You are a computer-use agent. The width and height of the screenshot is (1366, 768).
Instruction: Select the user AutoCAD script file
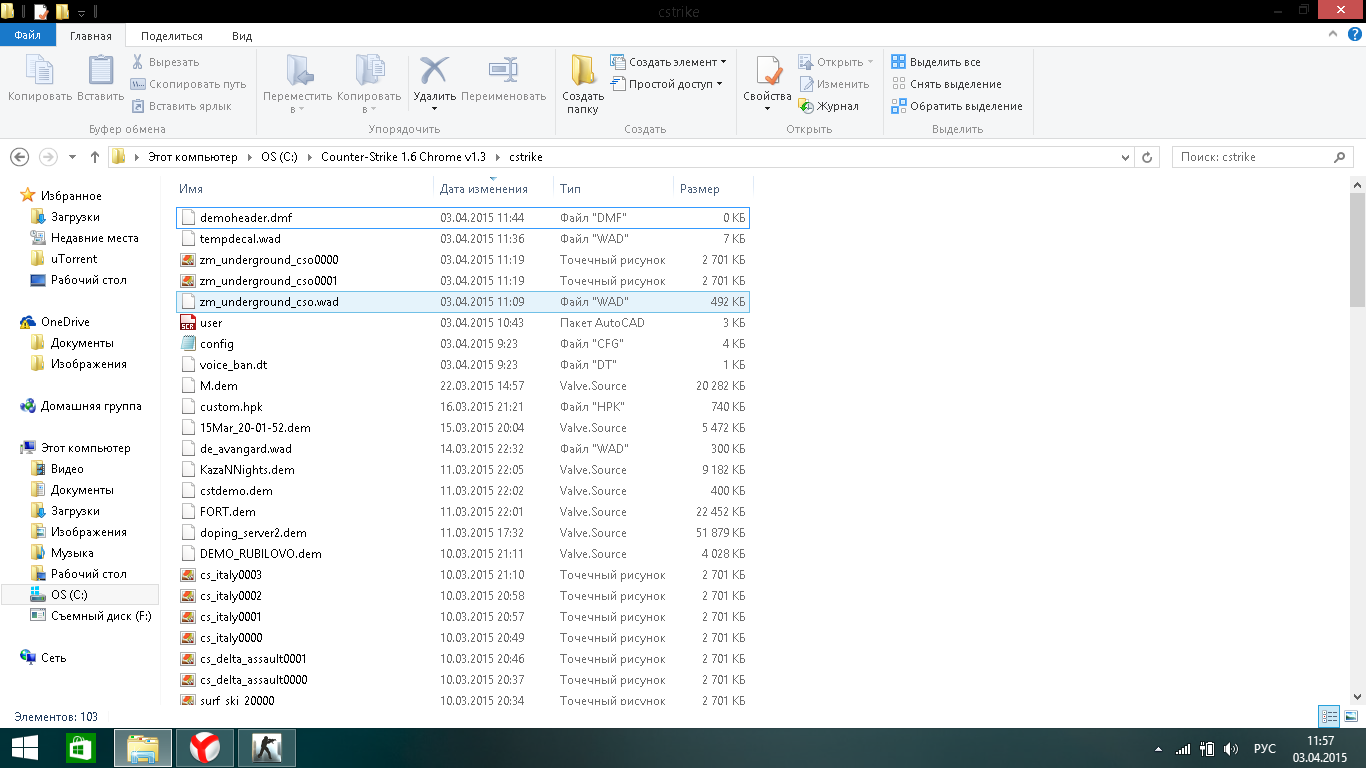coord(462,322)
